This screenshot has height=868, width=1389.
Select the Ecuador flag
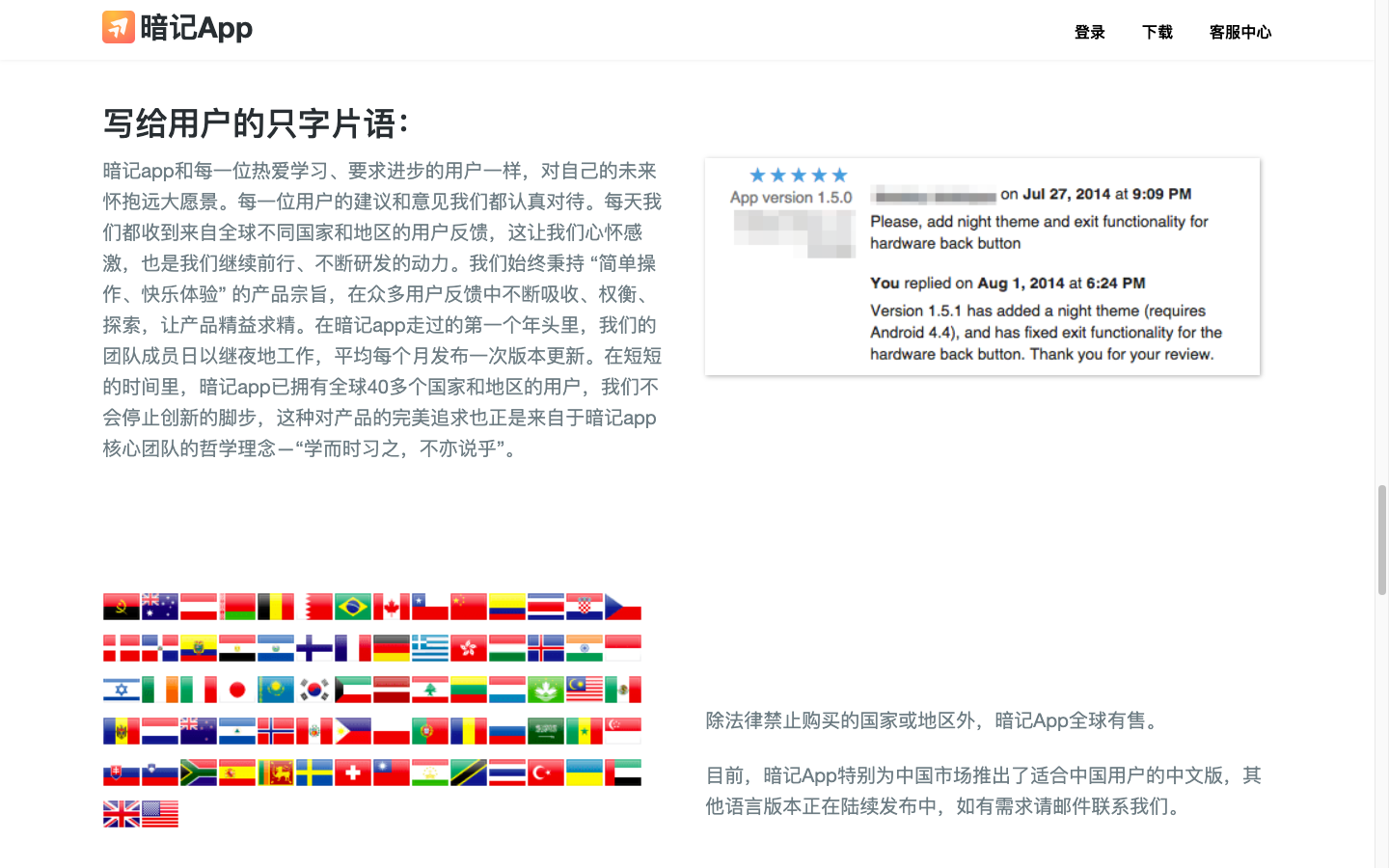tap(199, 648)
